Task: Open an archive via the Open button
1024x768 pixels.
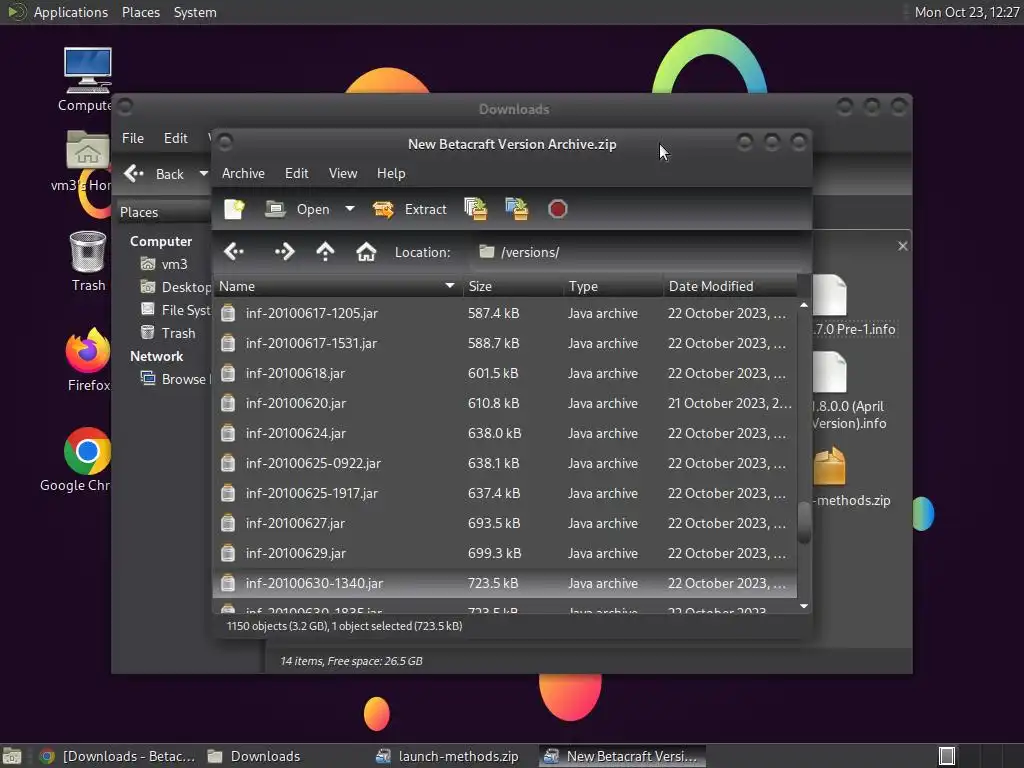Action: tap(298, 209)
